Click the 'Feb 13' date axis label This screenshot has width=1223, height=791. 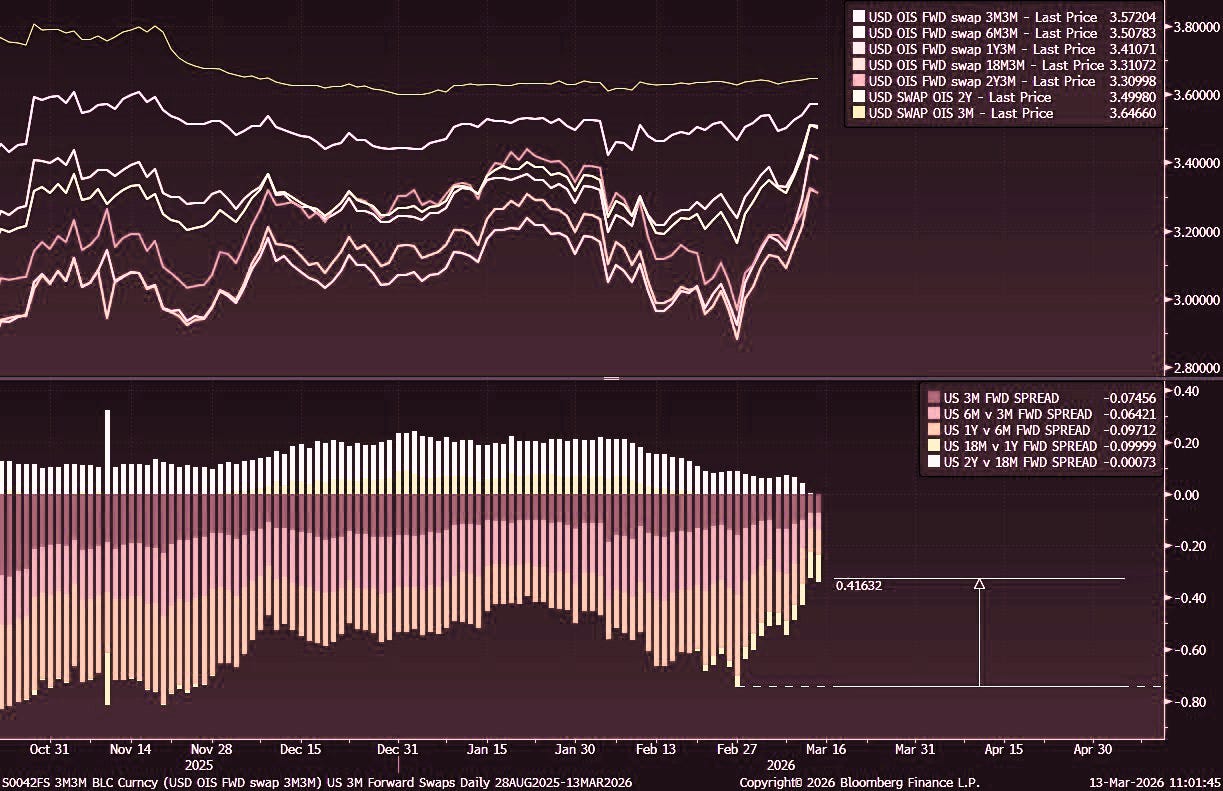(655, 748)
